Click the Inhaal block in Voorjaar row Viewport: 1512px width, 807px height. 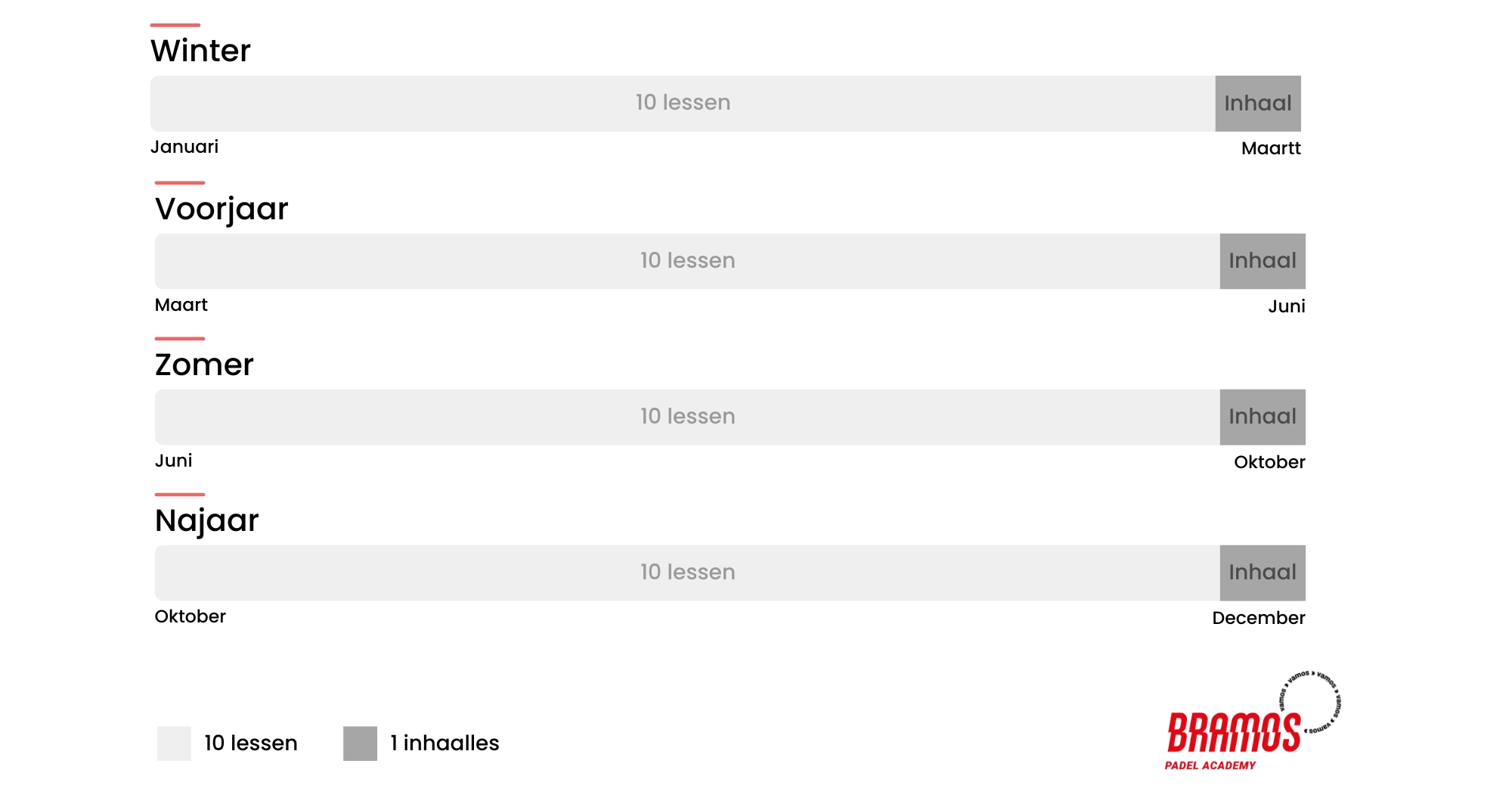coord(1262,261)
